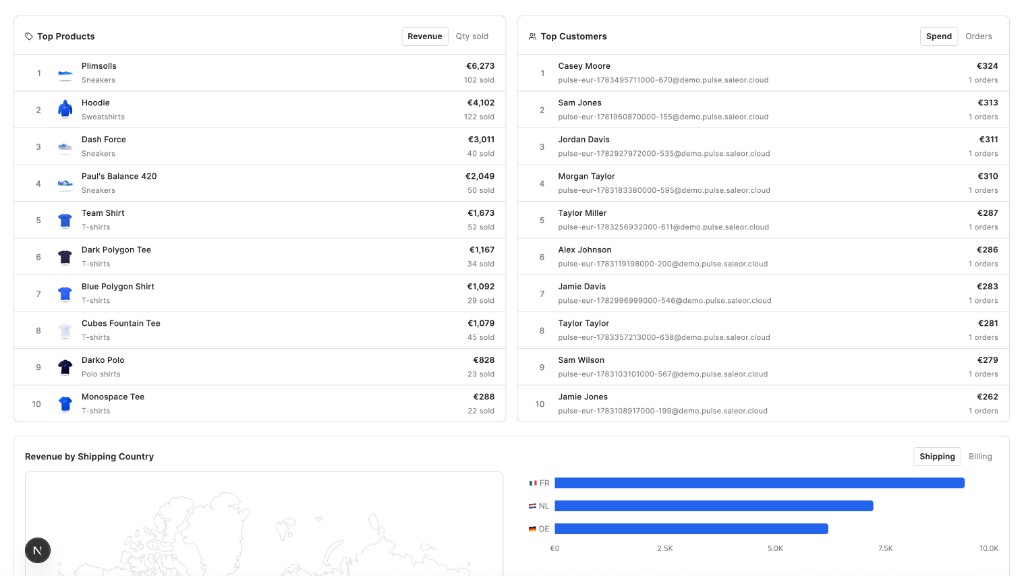
Task: Open the Team Shirt product name
Action: (103, 213)
